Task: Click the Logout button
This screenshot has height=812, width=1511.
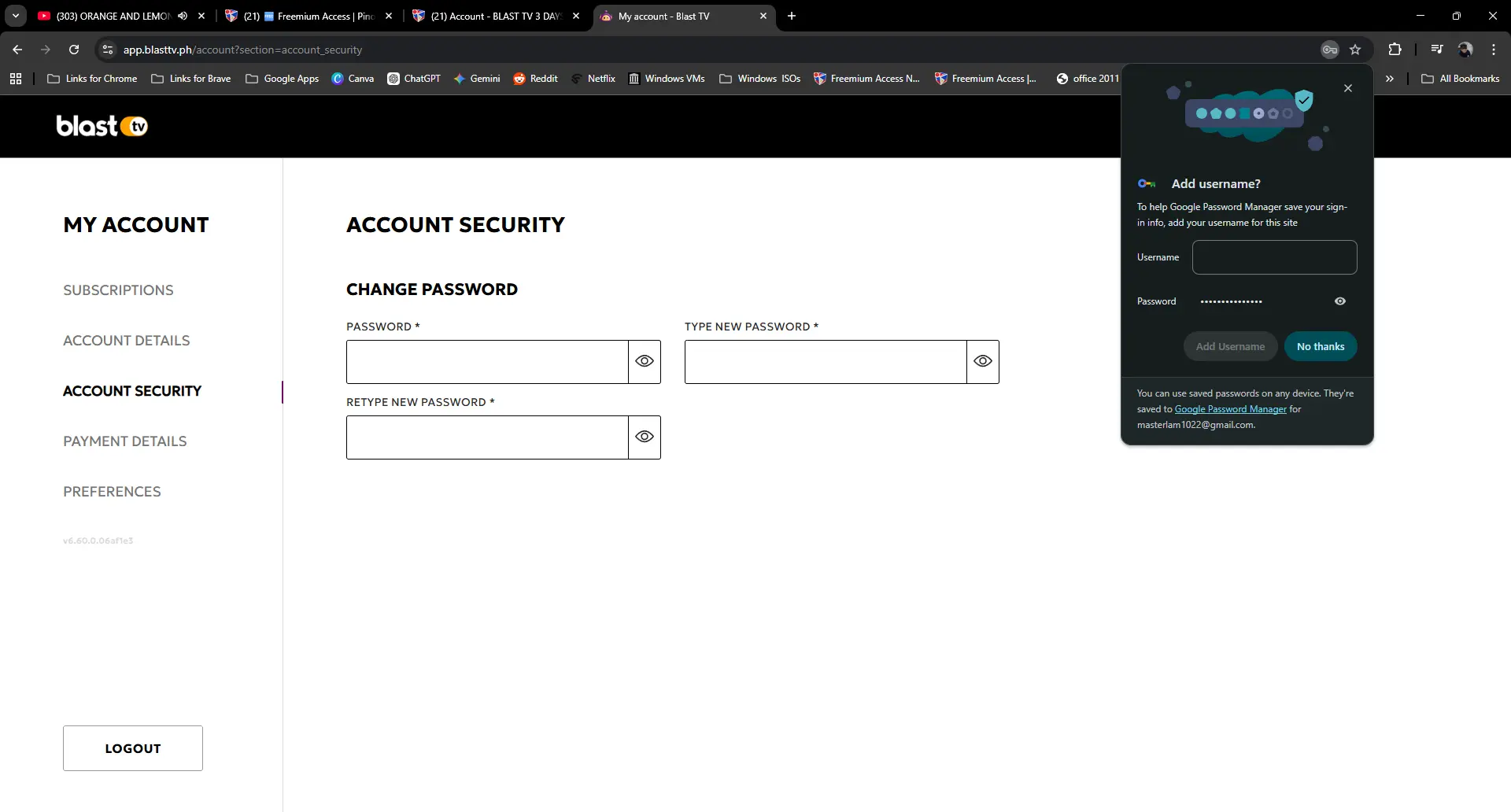Action: pyautogui.click(x=133, y=748)
